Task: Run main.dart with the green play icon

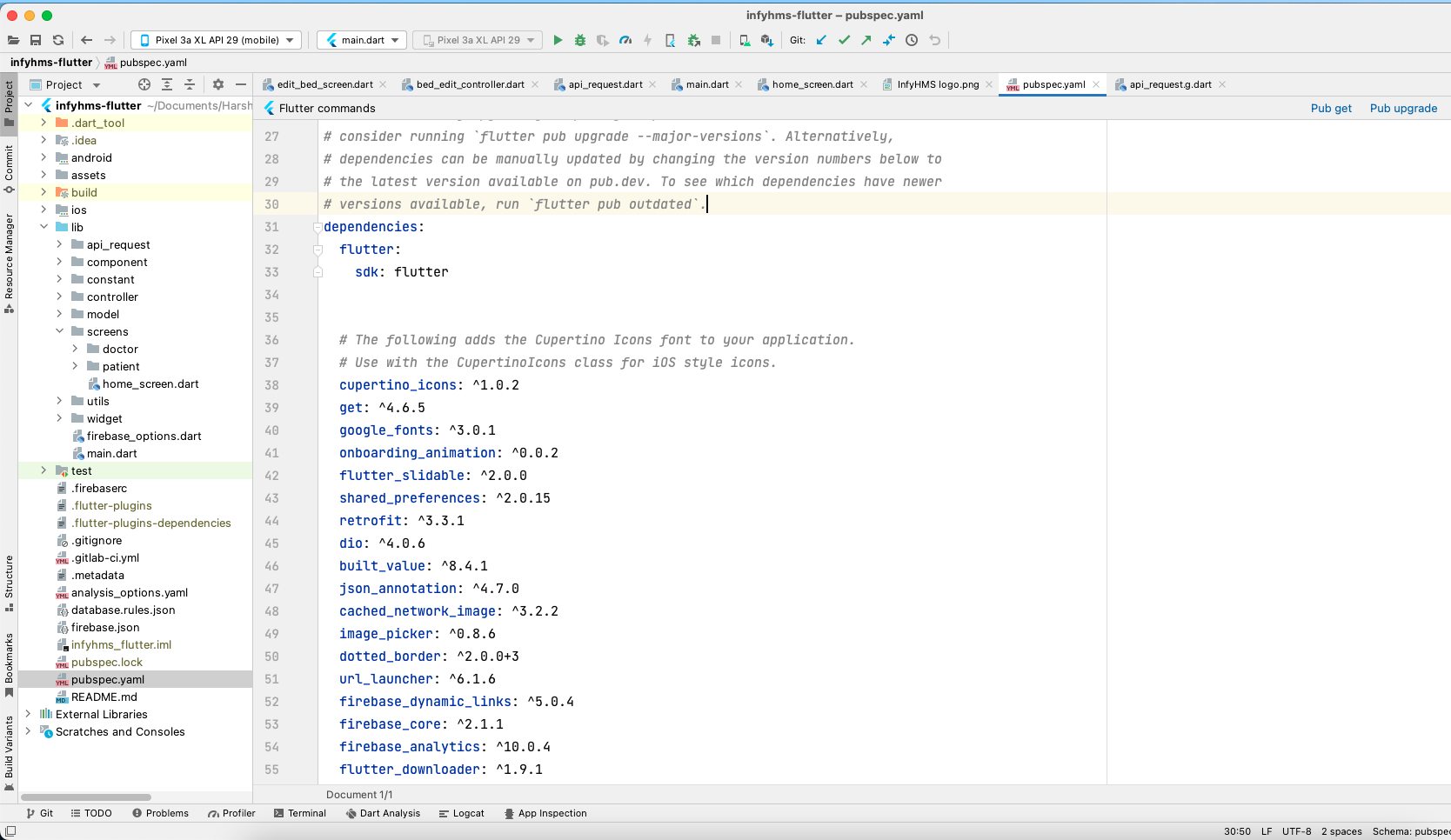Action: 558,40
